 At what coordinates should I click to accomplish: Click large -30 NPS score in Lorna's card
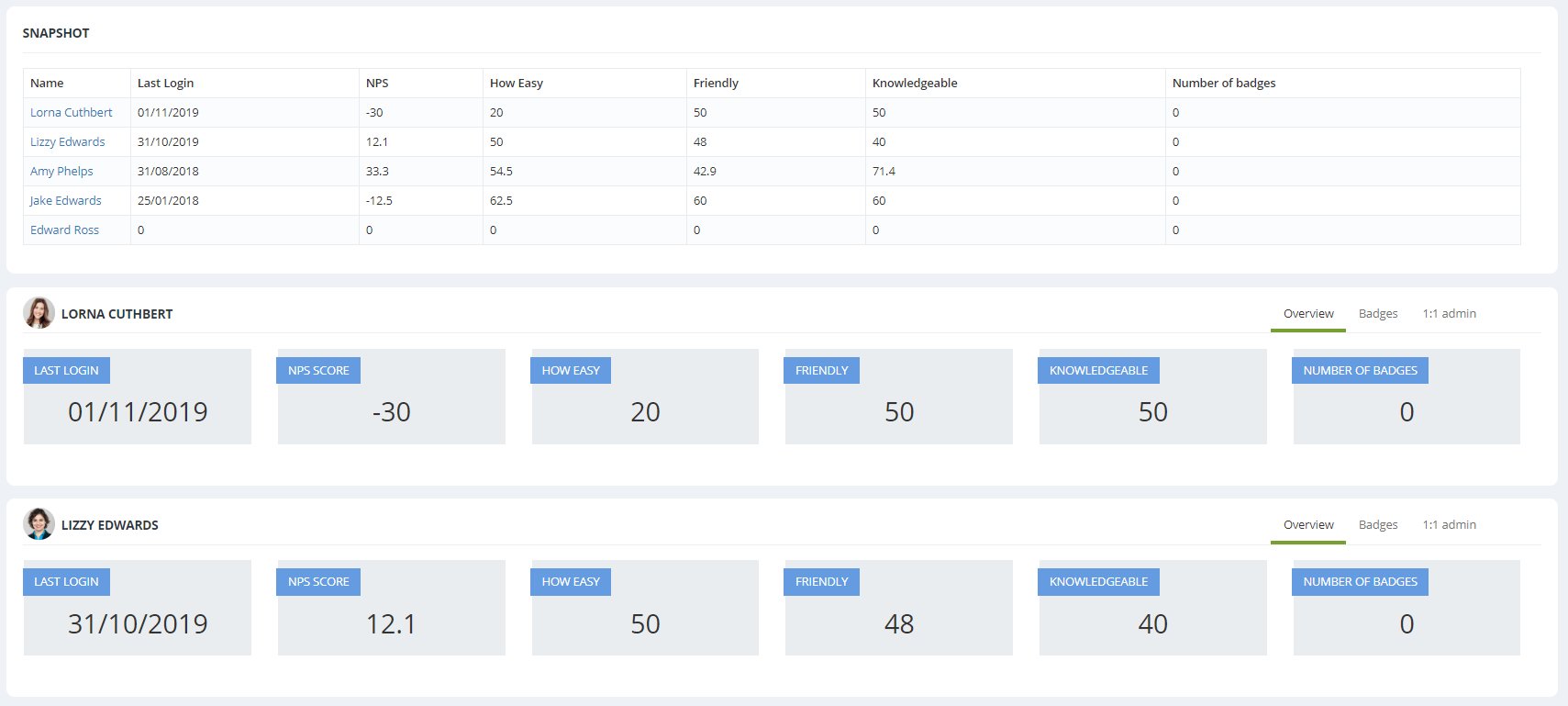(392, 412)
